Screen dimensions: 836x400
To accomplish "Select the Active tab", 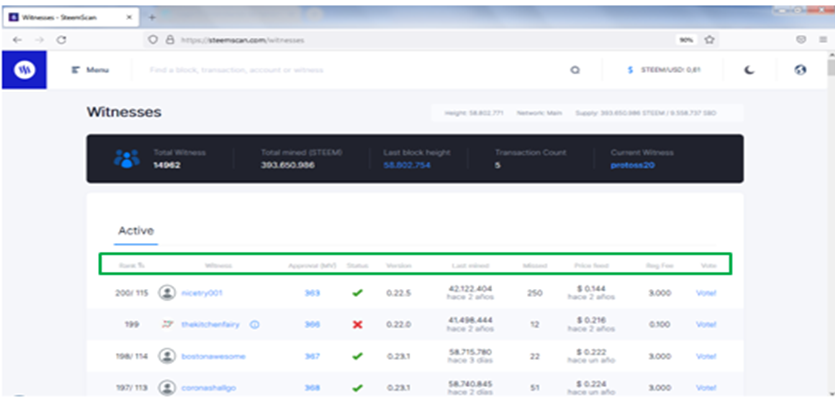I will (x=136, y=231).
